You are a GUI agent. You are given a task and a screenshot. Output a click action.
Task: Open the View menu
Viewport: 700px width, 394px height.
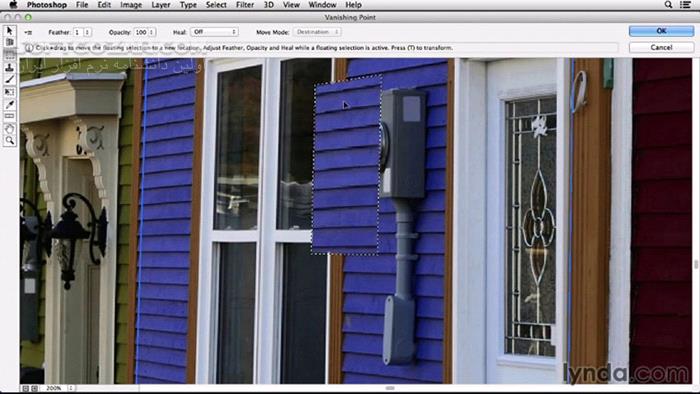291,5
